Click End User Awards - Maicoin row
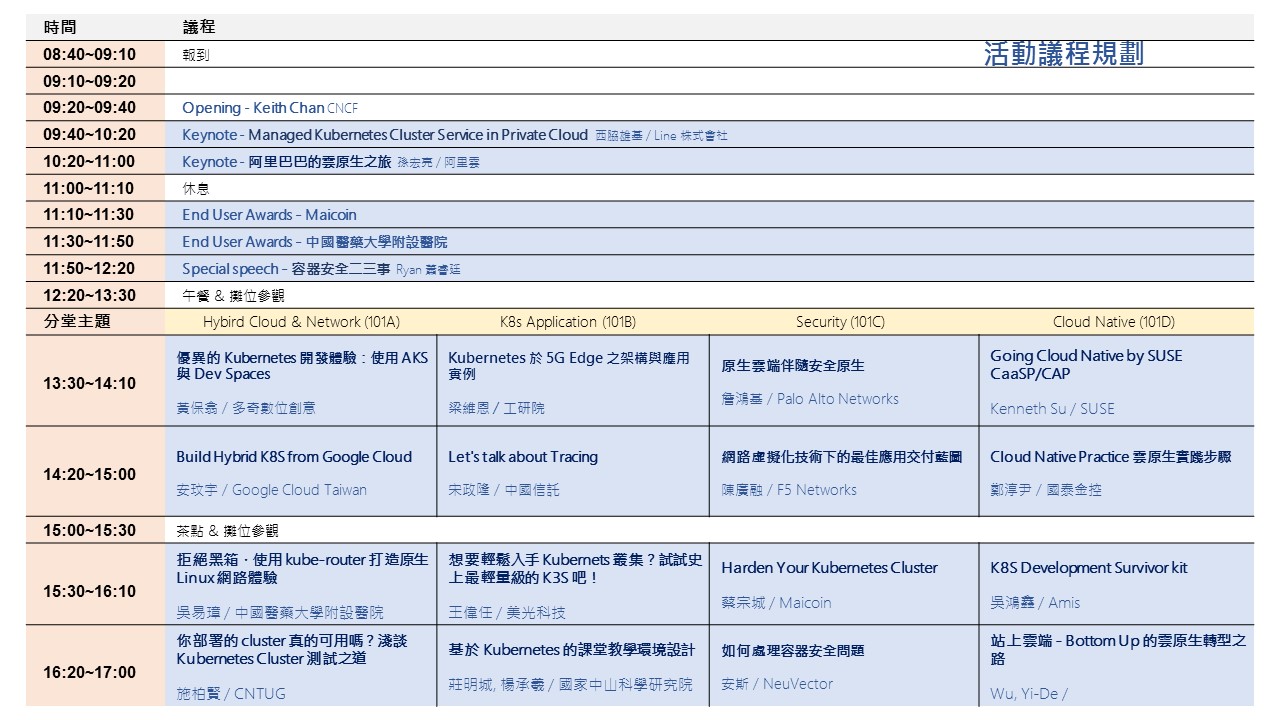 (x=269, y=215)
